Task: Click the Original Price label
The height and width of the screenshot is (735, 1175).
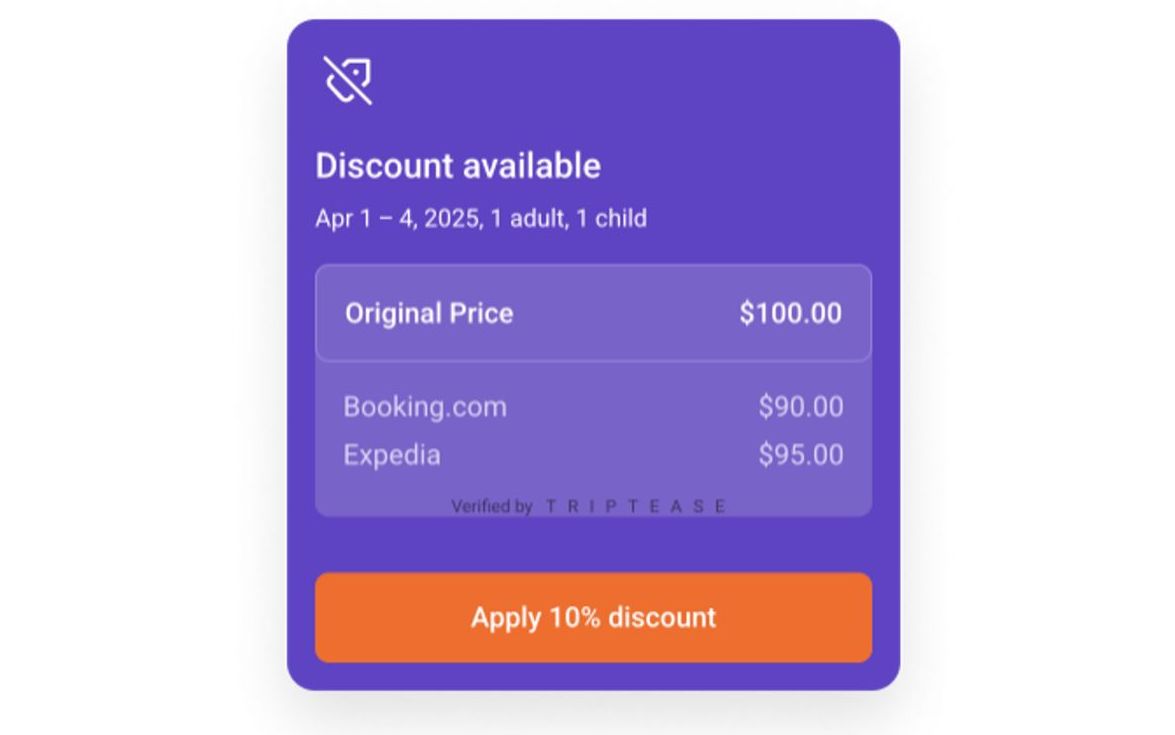Action: 429,313
